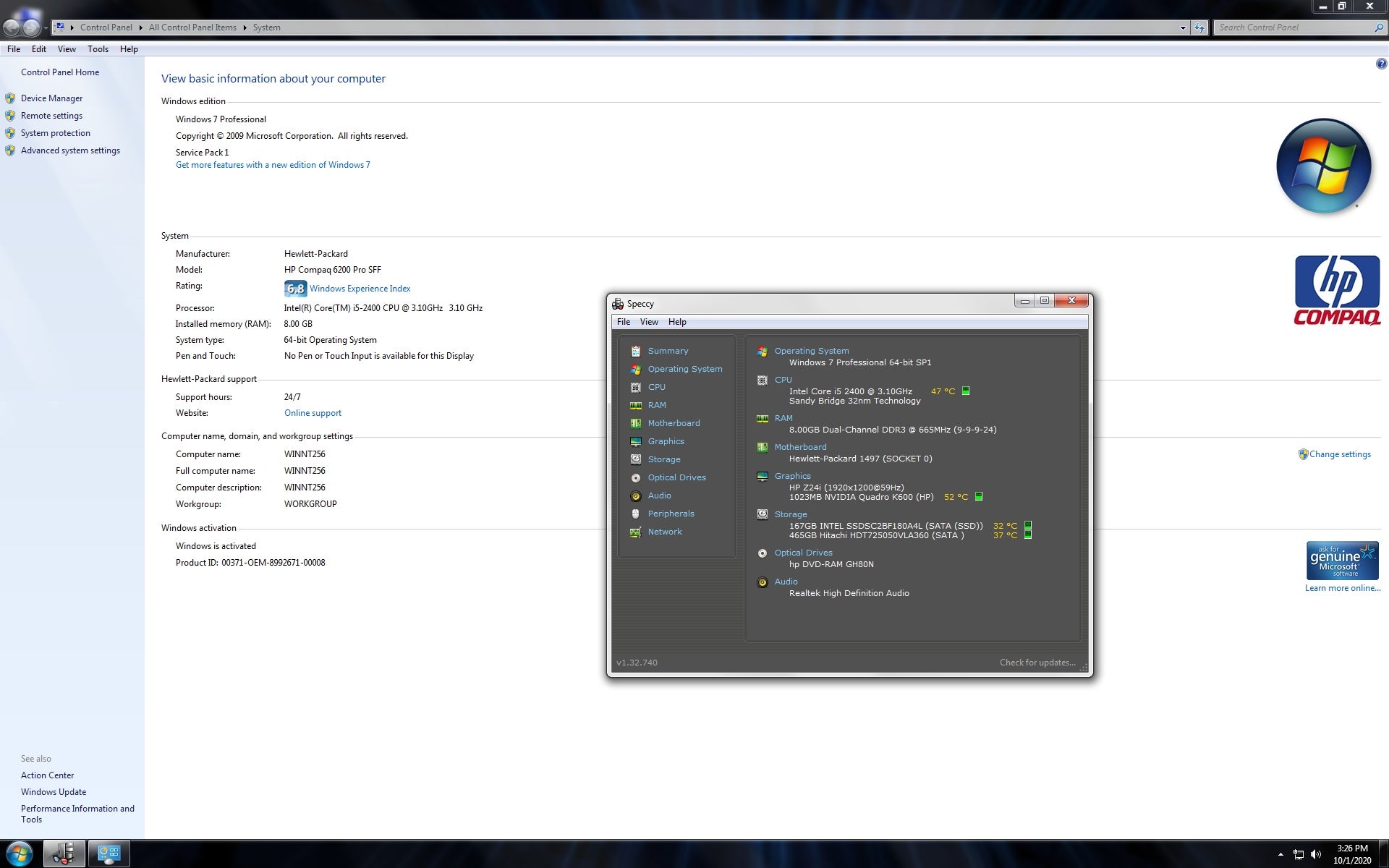The image size is (1389, 868).
Task: Open Control Panel Tools menu
Action: point(98,49)
